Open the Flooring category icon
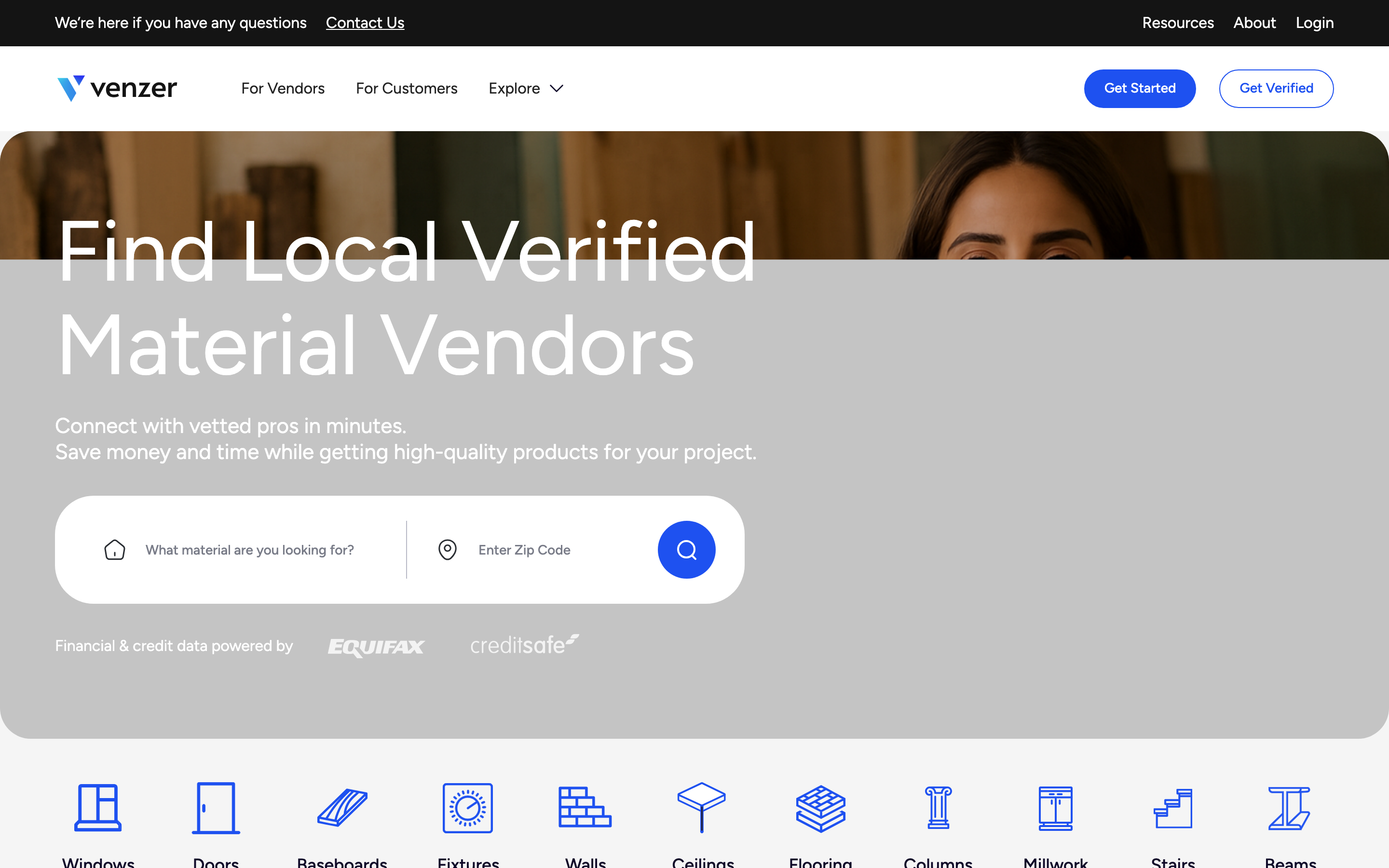1389x868 pixels. click(820, 807)
